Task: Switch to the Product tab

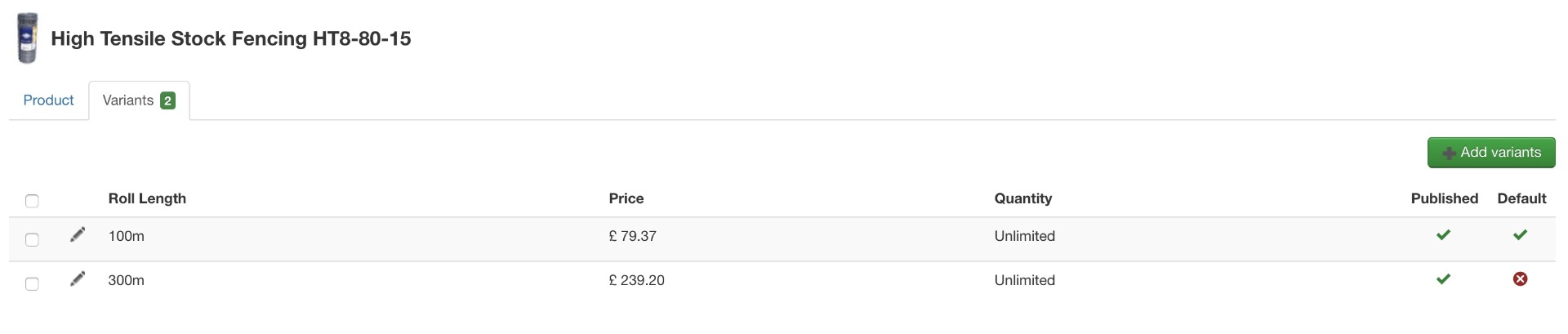Action: [x=48, y=100]
